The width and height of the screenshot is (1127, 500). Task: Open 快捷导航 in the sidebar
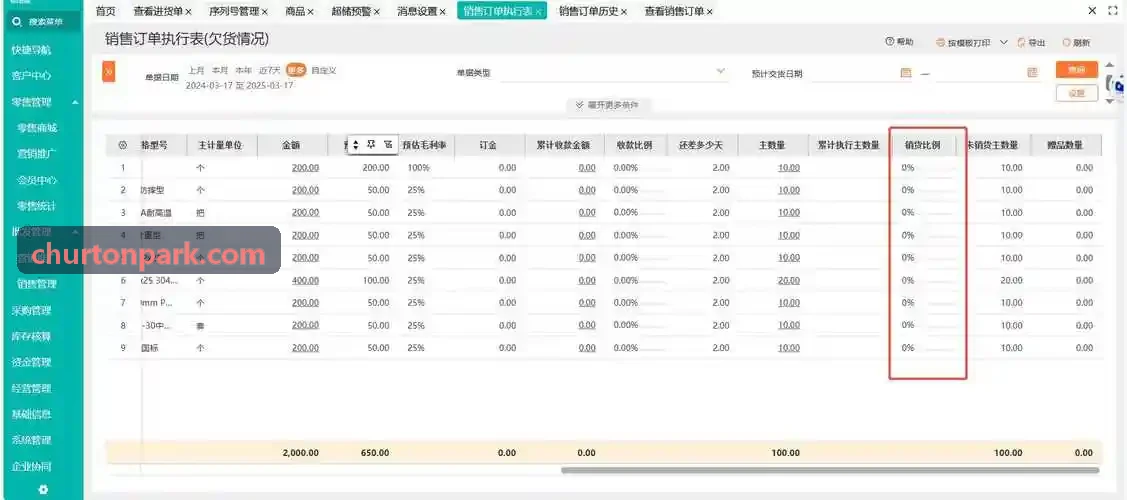point(32,50)
